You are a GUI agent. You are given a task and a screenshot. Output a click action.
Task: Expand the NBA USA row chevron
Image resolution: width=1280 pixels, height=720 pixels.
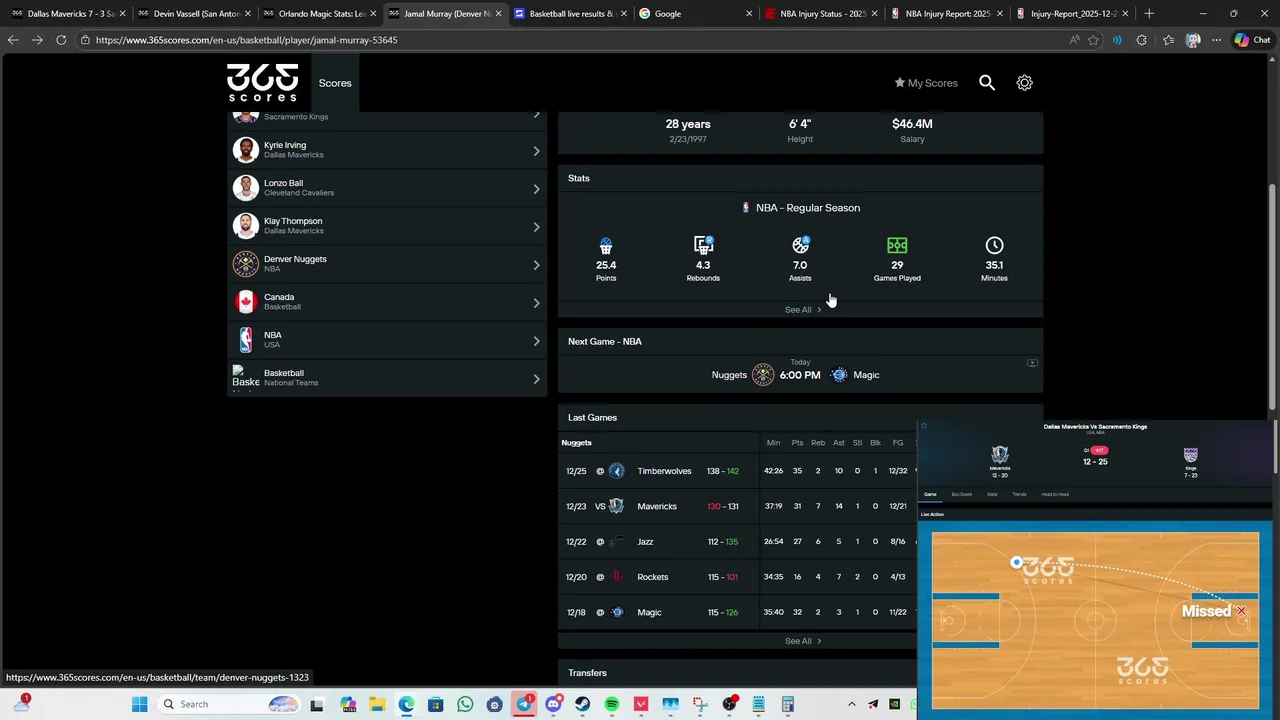point(536,341)
